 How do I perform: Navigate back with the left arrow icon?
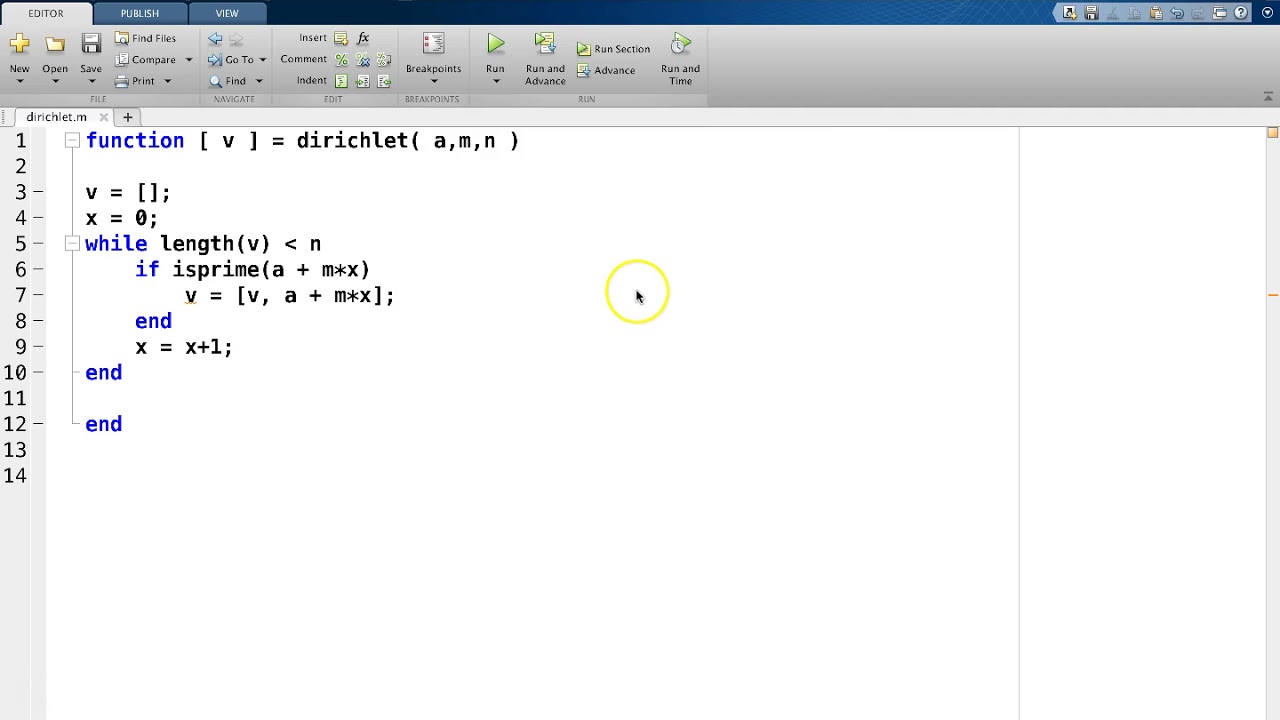[x=215, y=39]
